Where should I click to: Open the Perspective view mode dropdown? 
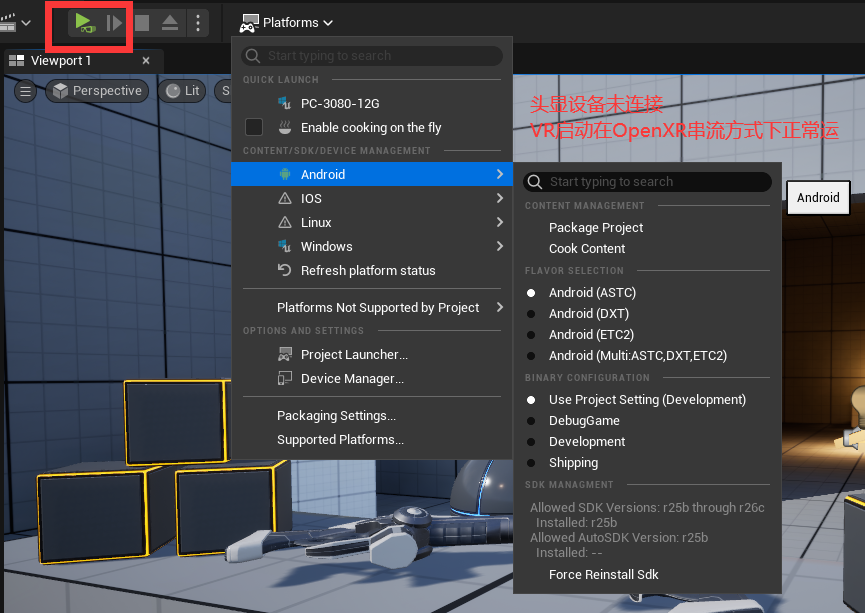coord(97,91)
